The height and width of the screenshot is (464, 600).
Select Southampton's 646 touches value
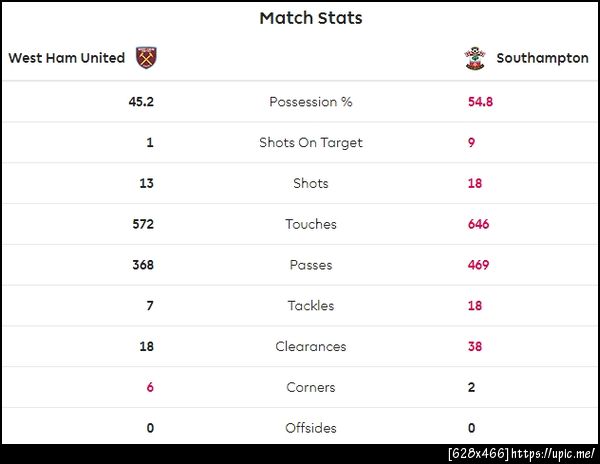[x=478, y=225]
